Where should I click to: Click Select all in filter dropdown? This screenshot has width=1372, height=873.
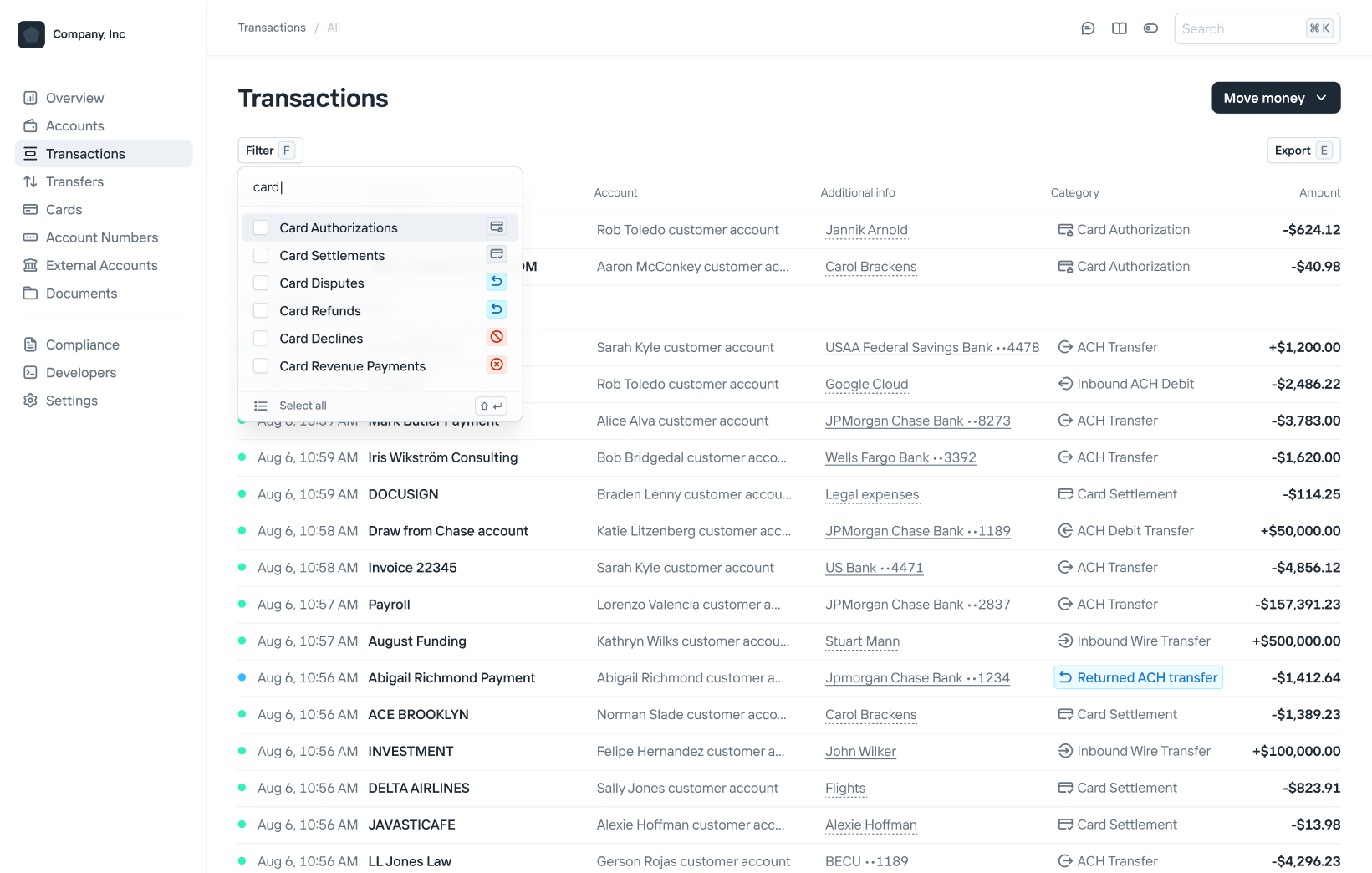(x=303, y=406)
